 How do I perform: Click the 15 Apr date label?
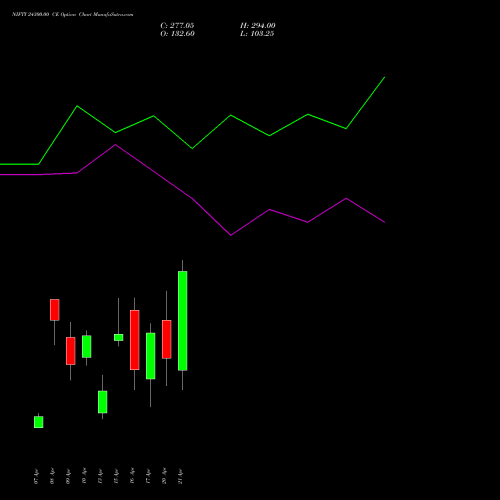pos(116,476)
